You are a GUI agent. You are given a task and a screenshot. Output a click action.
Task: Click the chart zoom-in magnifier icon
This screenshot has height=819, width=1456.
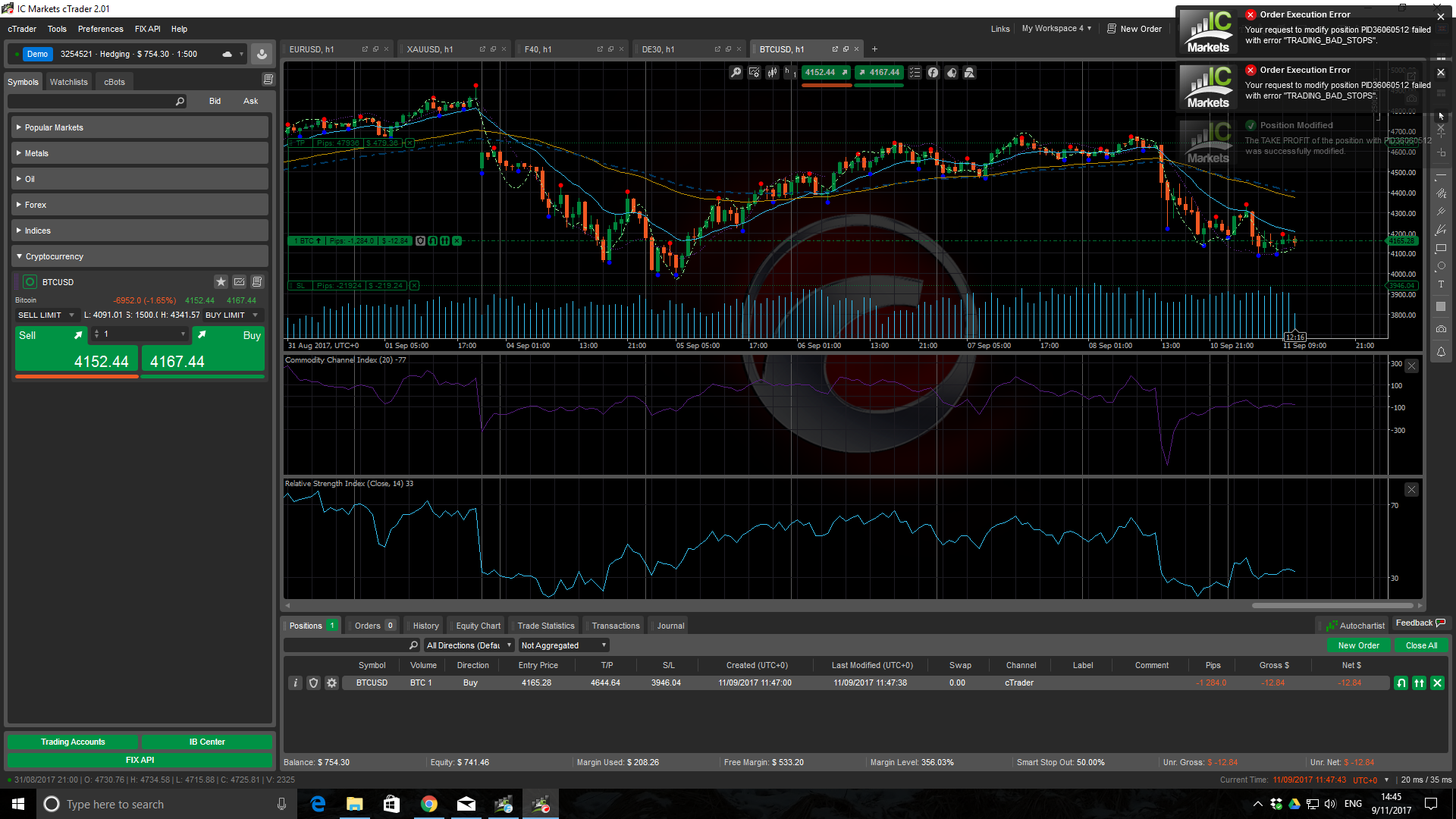coord(736,73)
